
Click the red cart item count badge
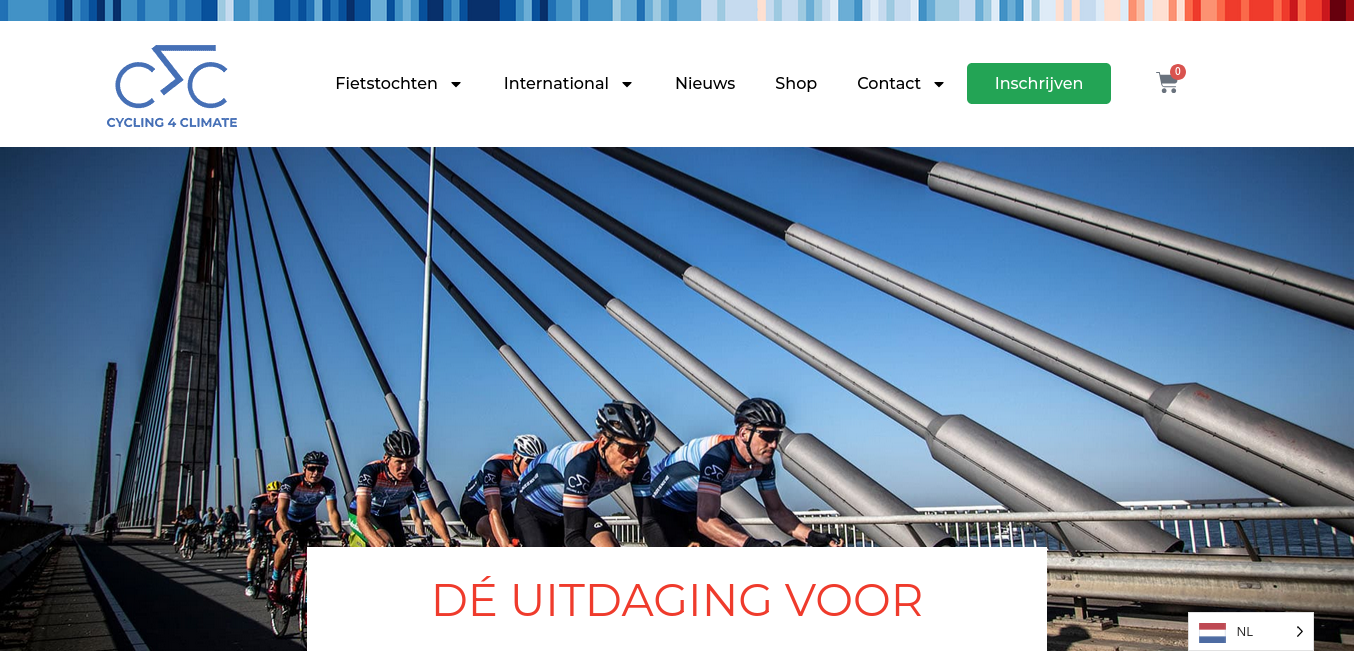[1178, 72]
